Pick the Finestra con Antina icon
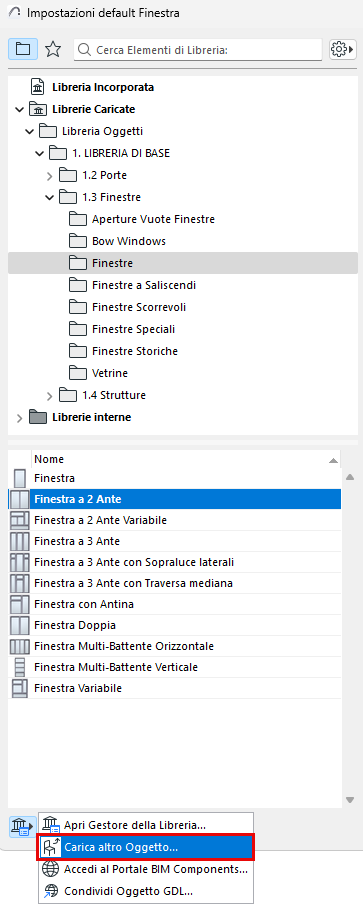363x906 pixels. pos(20,604)
